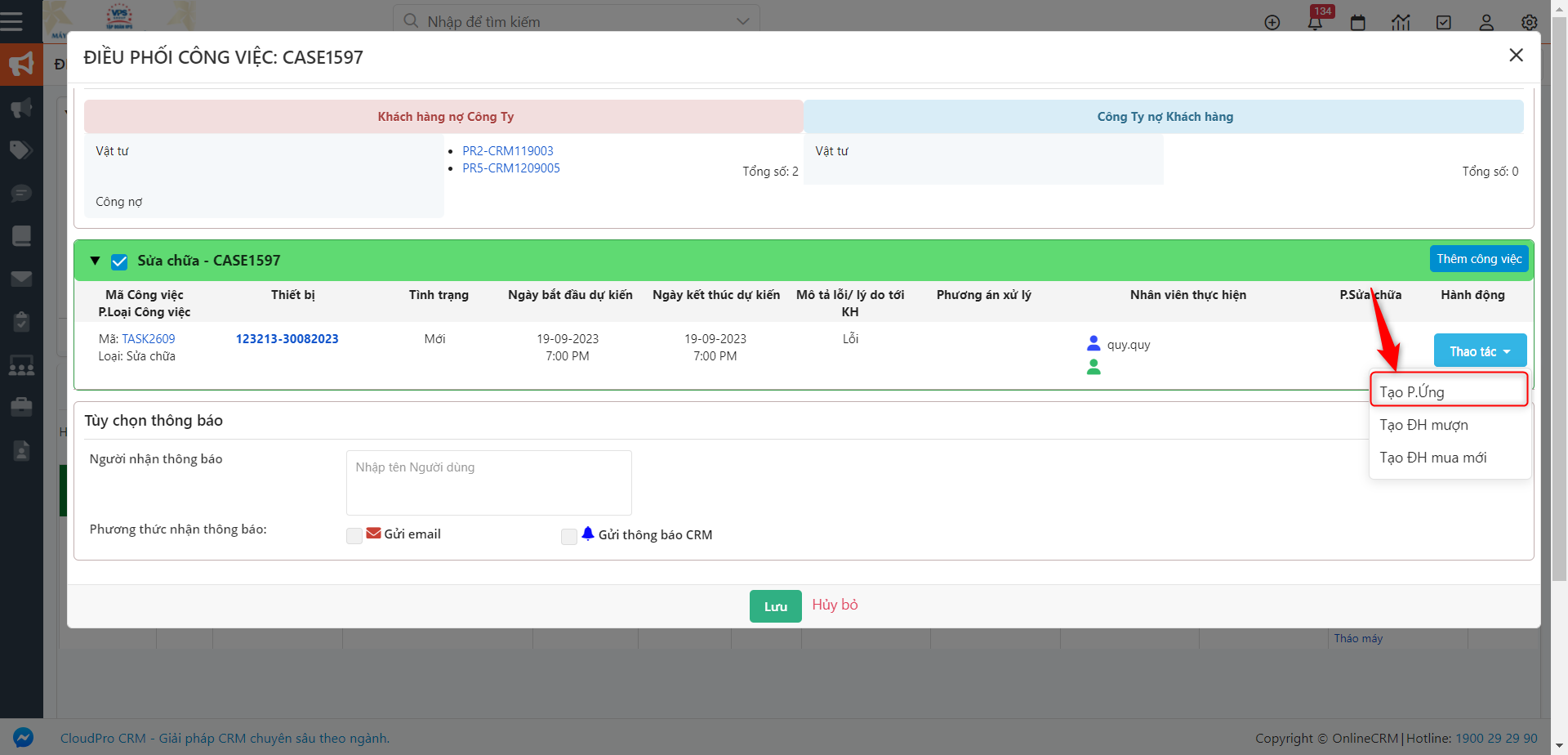Screen dimensions: 1568x755
Task: Click the green user icon under quy.quy
Action: point(1094,367)
